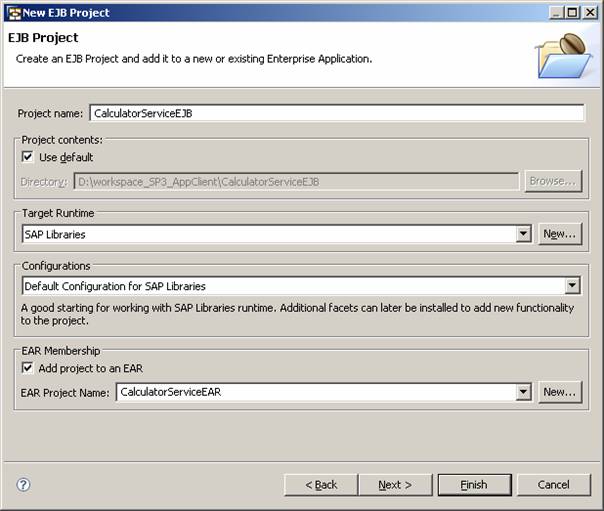Maximize the New EJB Project window

tap(571, 12)
